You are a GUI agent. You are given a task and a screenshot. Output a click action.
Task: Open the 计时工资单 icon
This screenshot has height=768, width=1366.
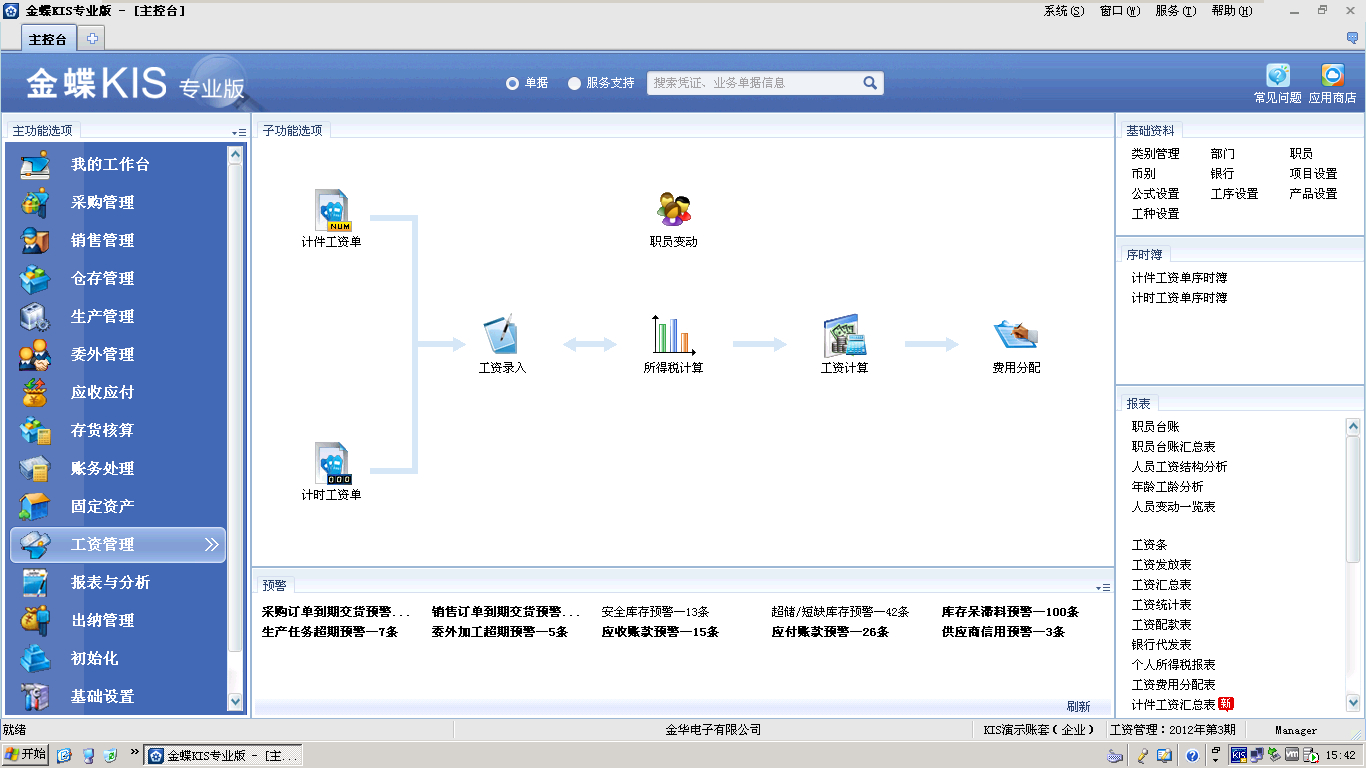pyautogui.click(x=332, y=464)
